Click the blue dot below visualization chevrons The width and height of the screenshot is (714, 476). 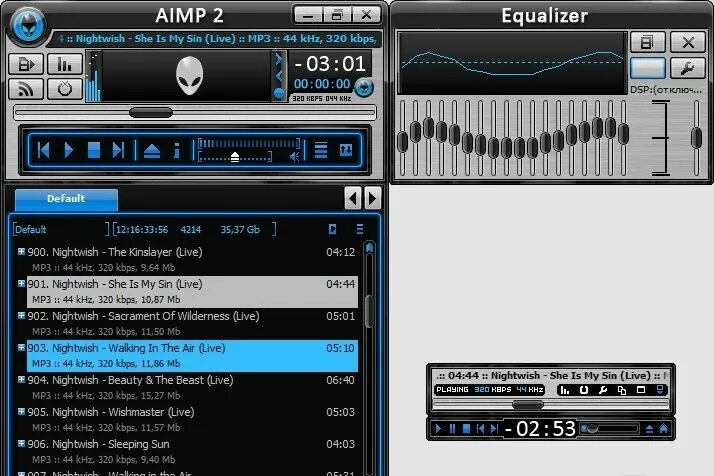(x=279, y=93)
